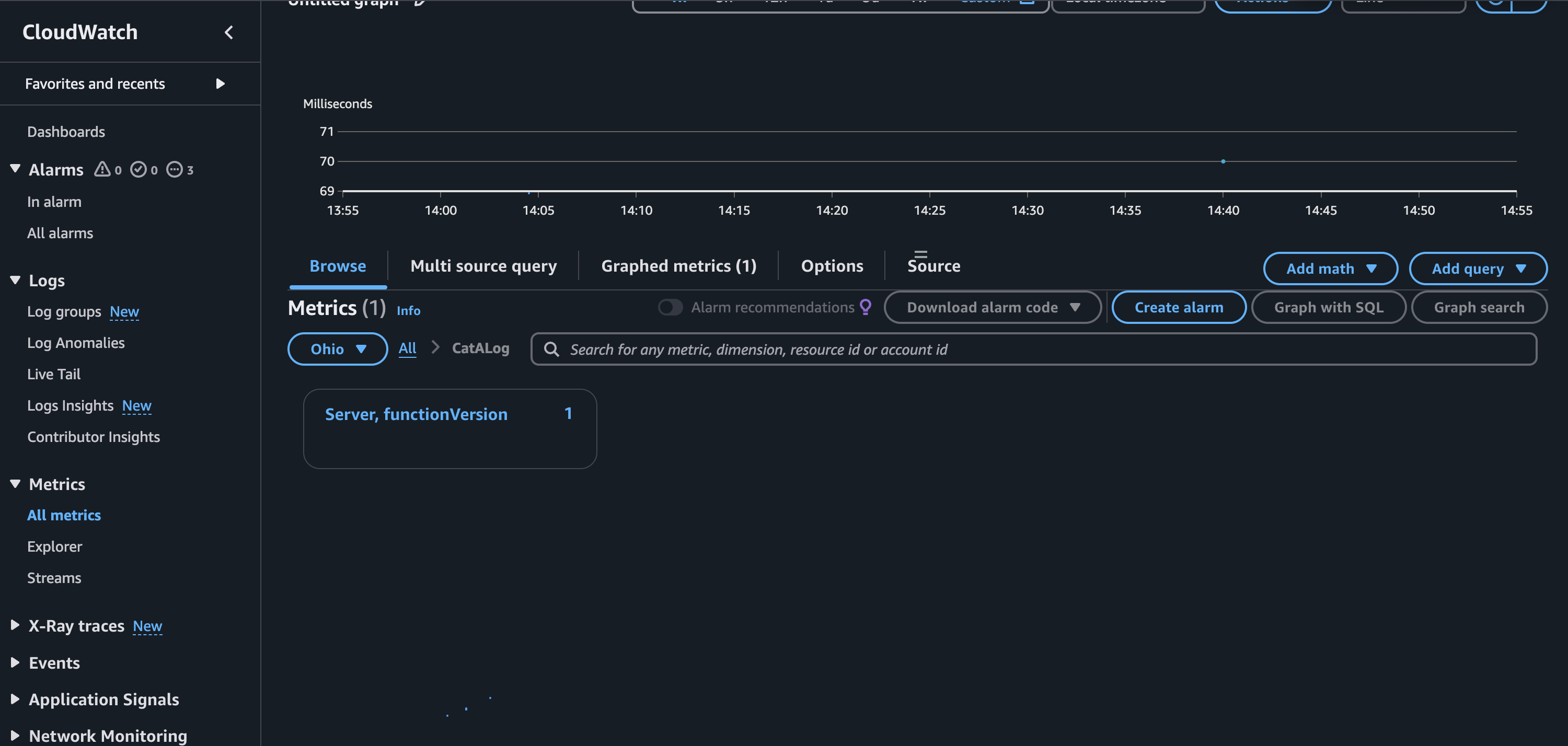This screenshot has height=746, width=1568.
Task: Click the 14:40 data point on the graph
Action: click(x=1223, y=161)
